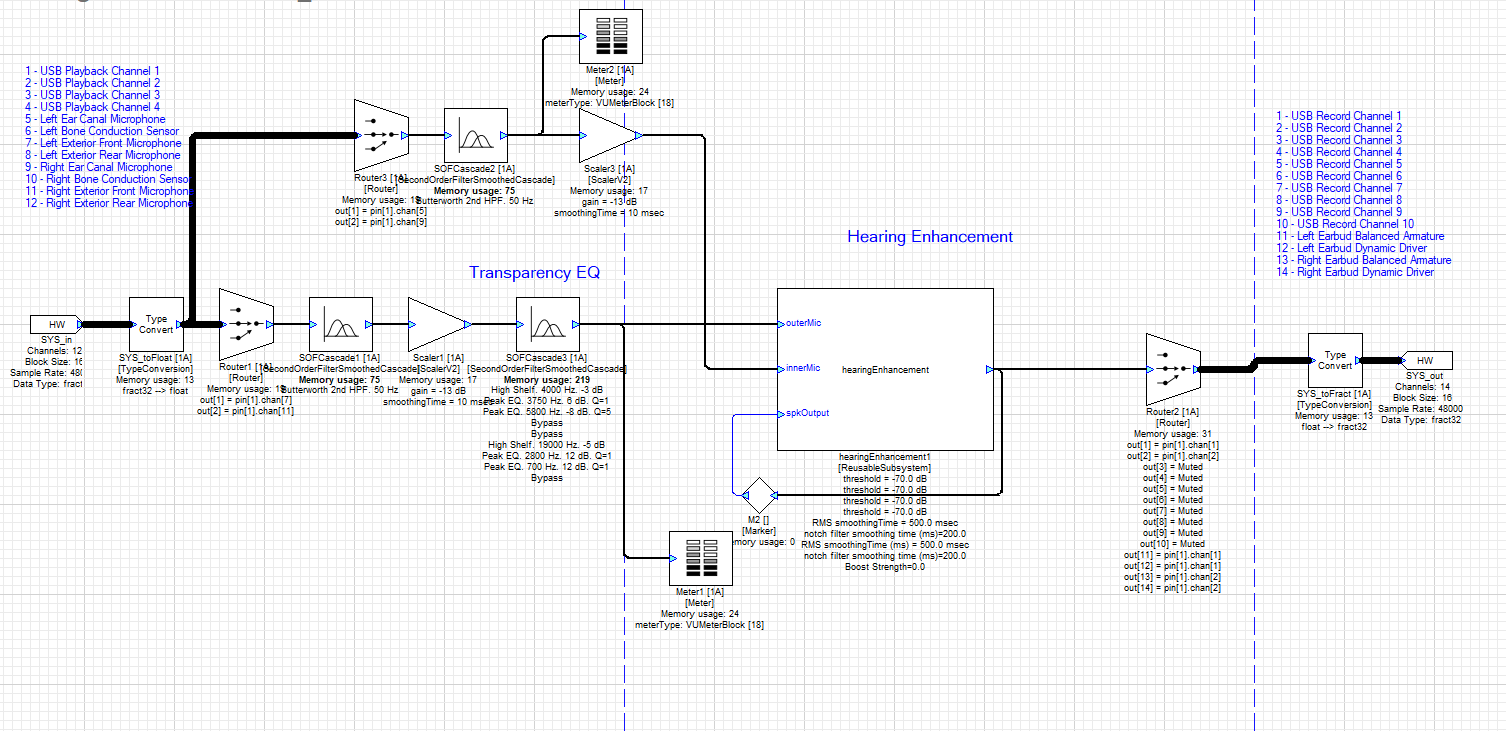Click the M2 marker diamond block

[x=757, y=495]
